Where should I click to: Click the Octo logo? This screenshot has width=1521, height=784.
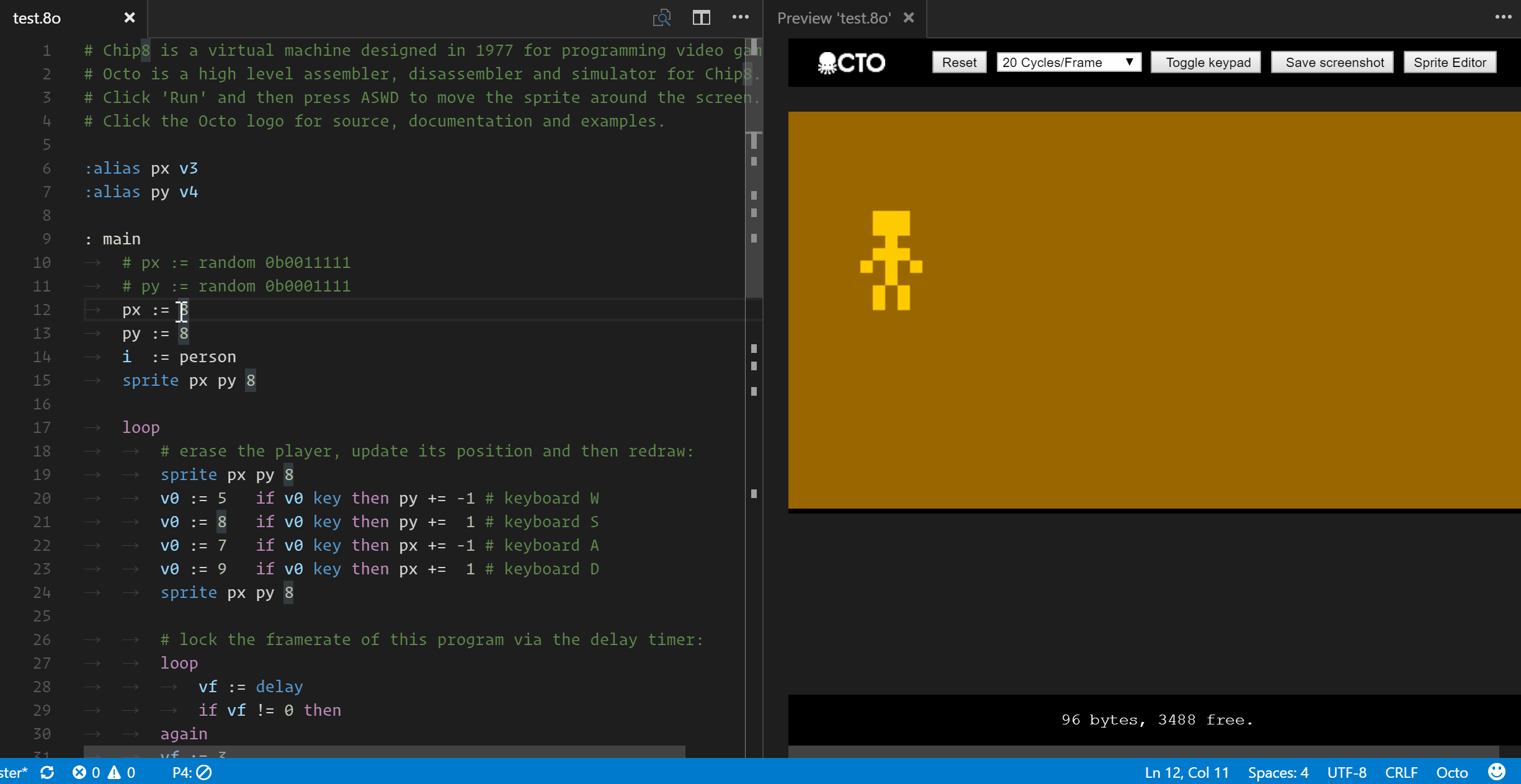[x=851, y=63]
